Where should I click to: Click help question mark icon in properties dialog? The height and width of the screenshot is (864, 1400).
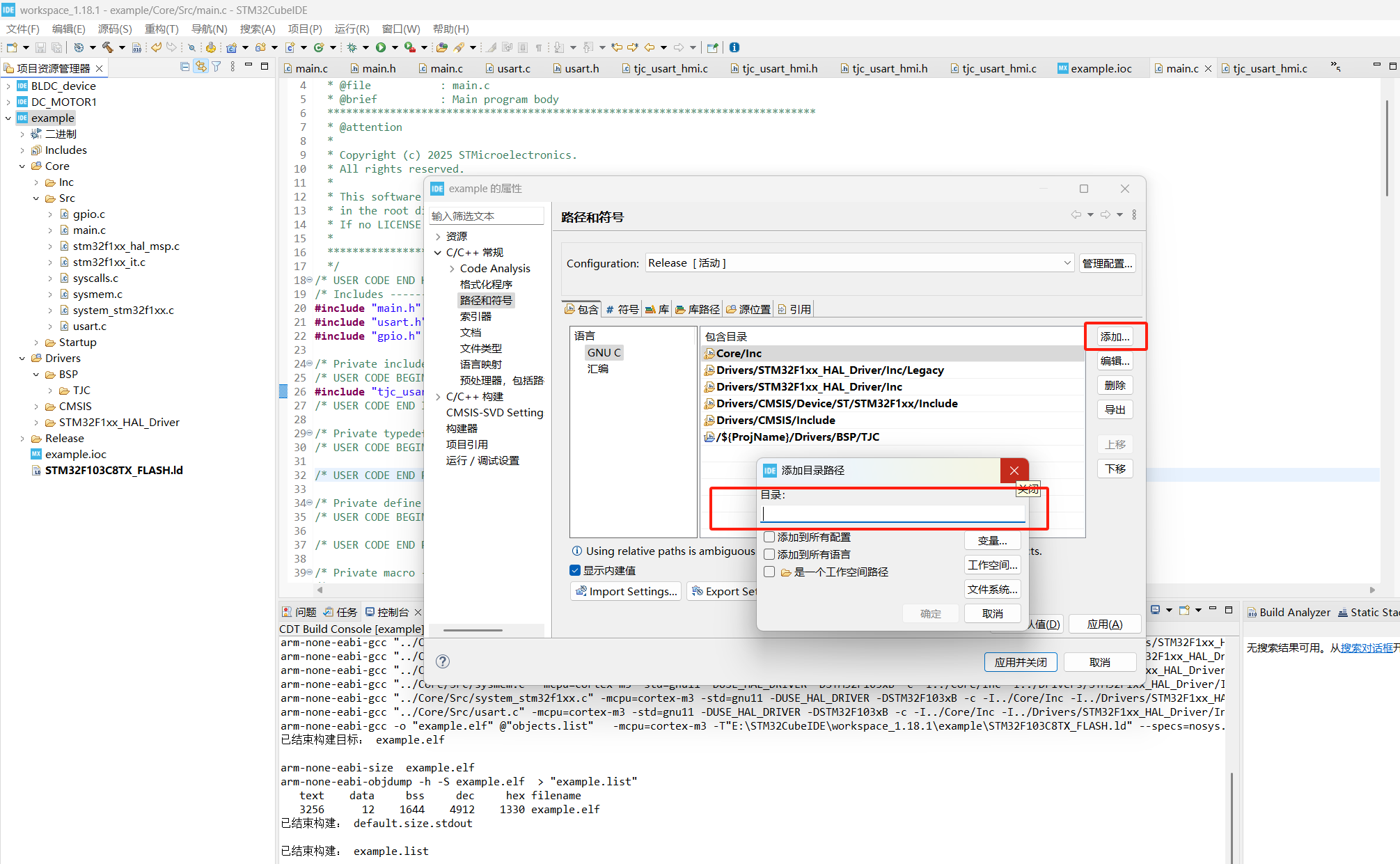point(443,661)
